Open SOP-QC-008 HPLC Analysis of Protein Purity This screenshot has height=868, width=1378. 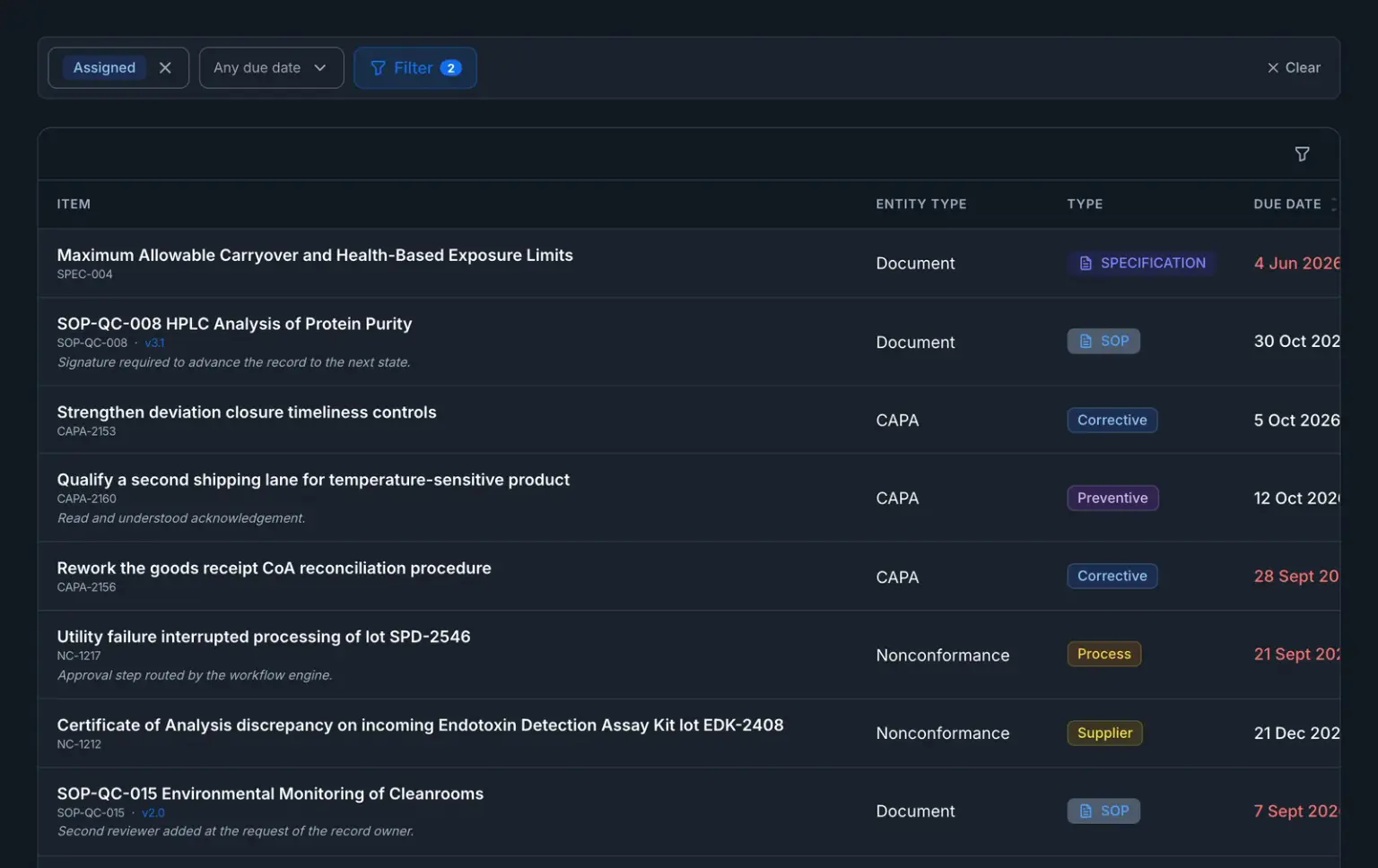click(234, 324)
